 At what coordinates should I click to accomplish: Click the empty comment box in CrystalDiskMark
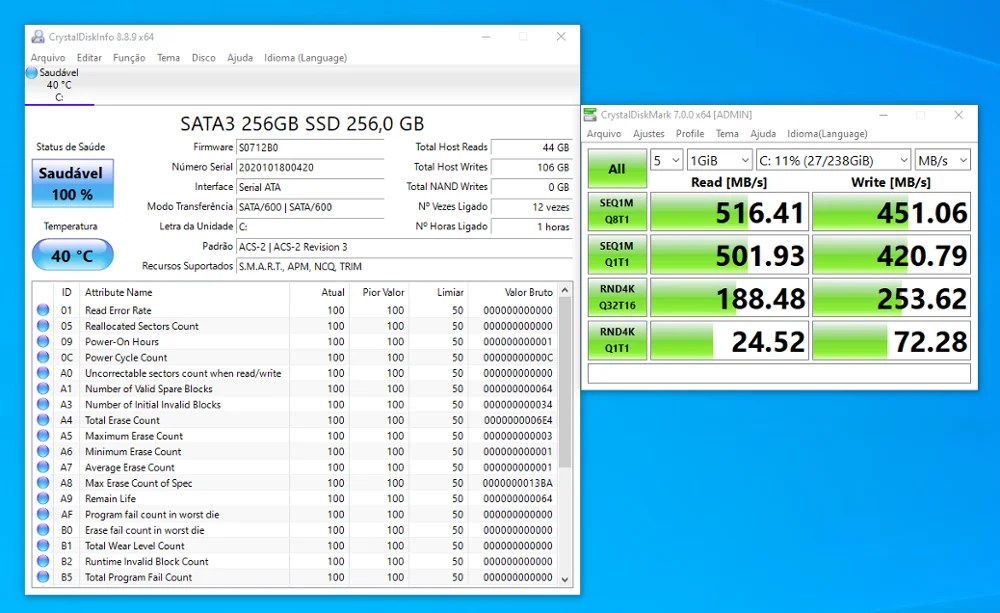[x=779, y=374]
